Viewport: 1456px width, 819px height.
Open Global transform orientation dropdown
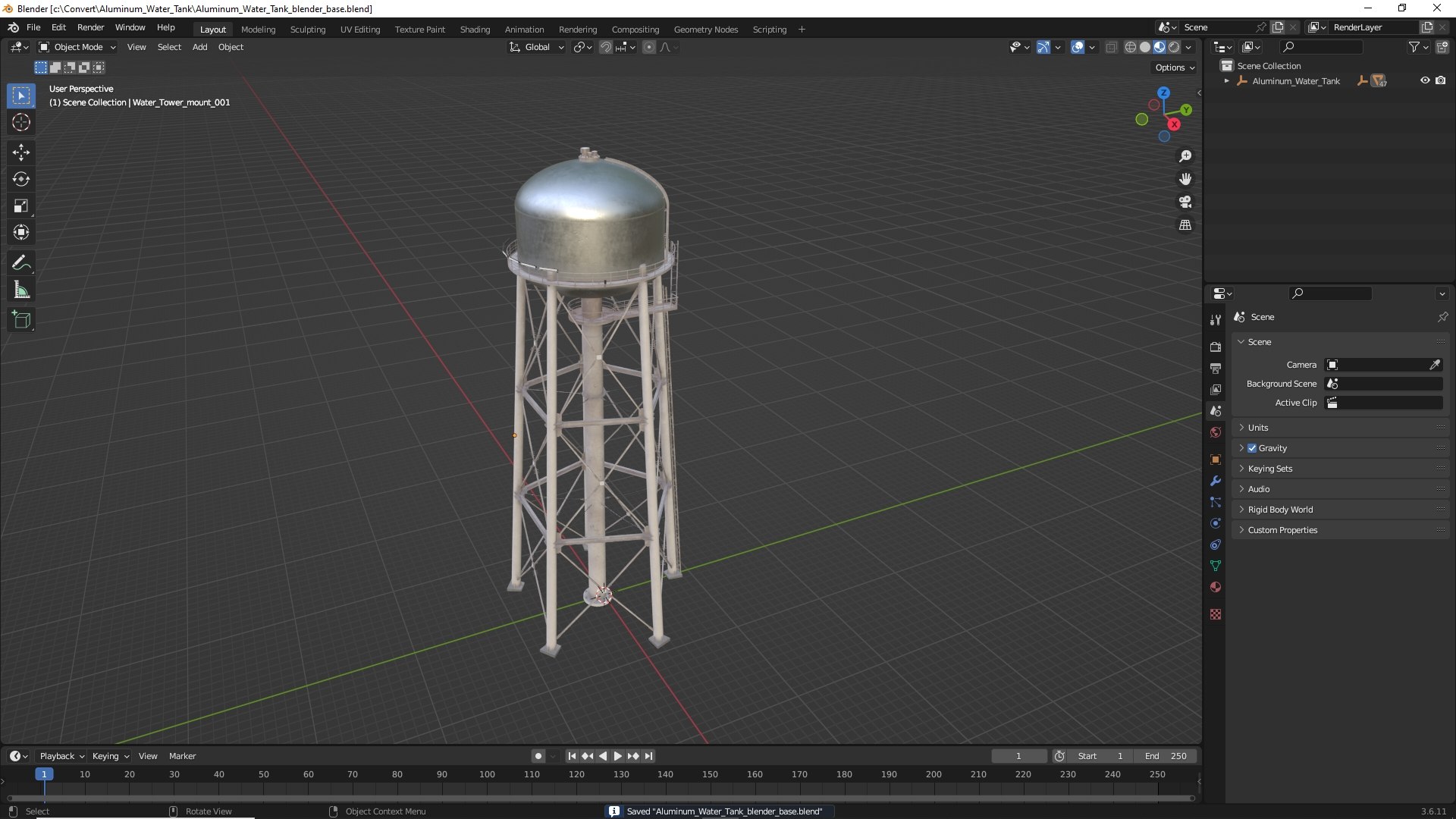pyautogui.click(x=537, y=47)
